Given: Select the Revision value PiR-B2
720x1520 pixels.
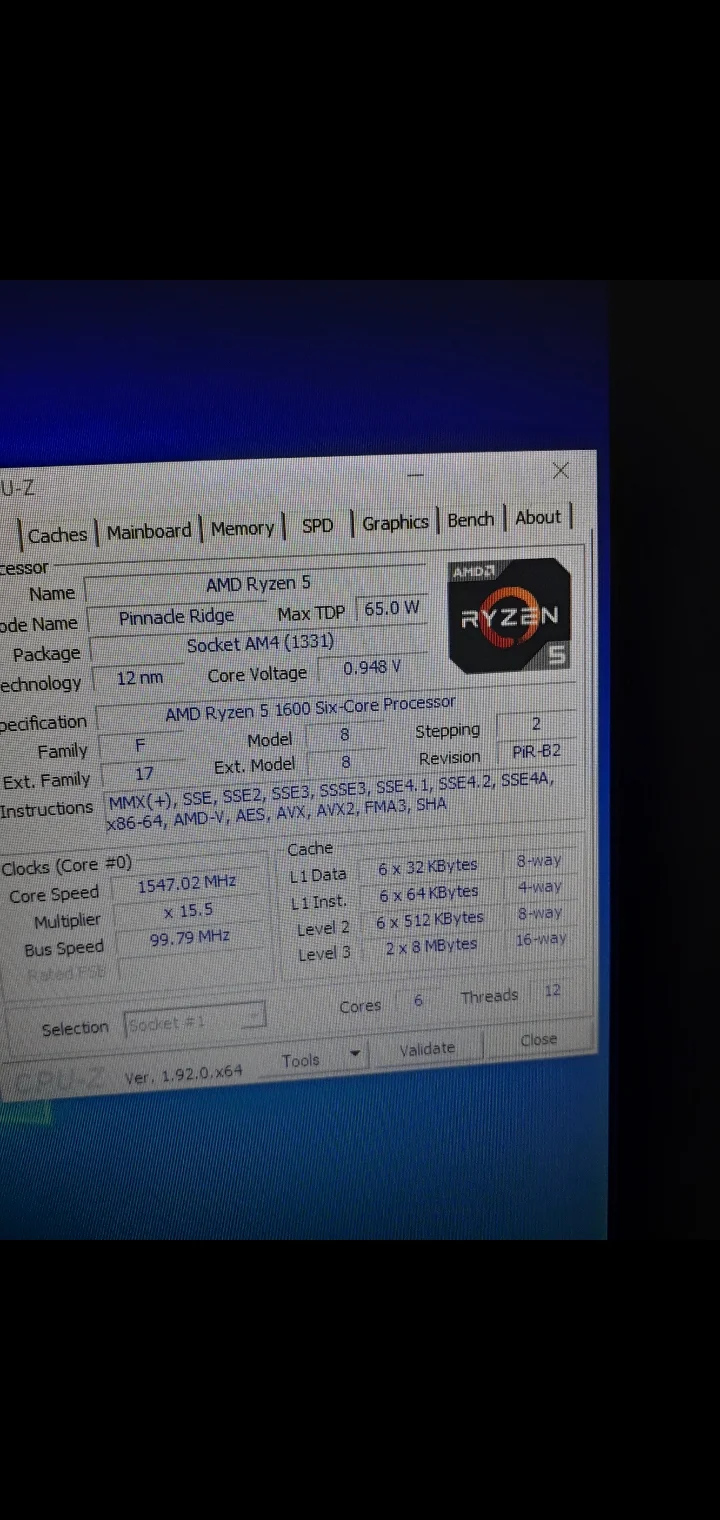Looking at the screenshot, I should click(536, 752).
